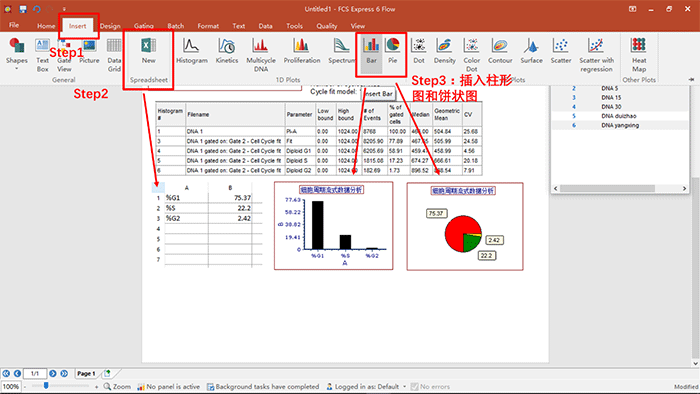Insert a Kinetics plot
The image size is (700, 394).
pyautogui.click(x=227, y=51)
